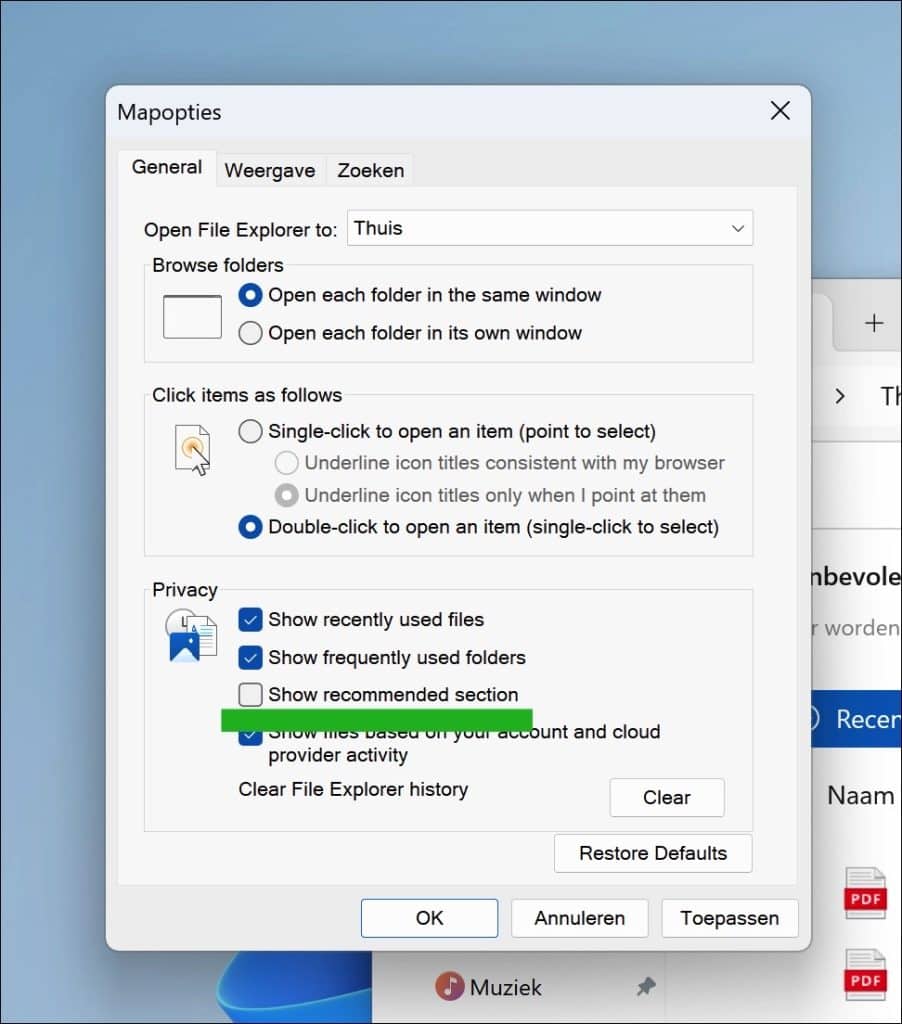Click the Restore Defaults button

pyautogui.click(x=653, y=853)
